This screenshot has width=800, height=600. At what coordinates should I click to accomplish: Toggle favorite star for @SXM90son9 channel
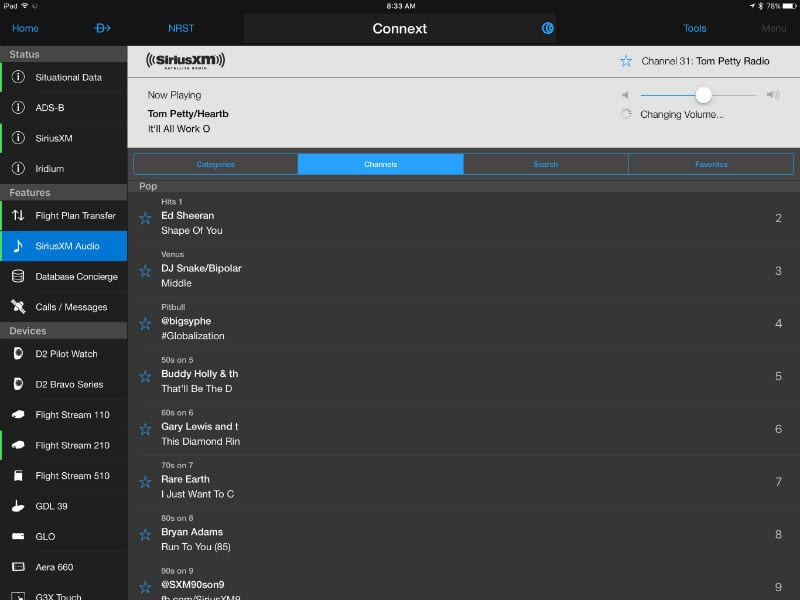coord(145,587)
